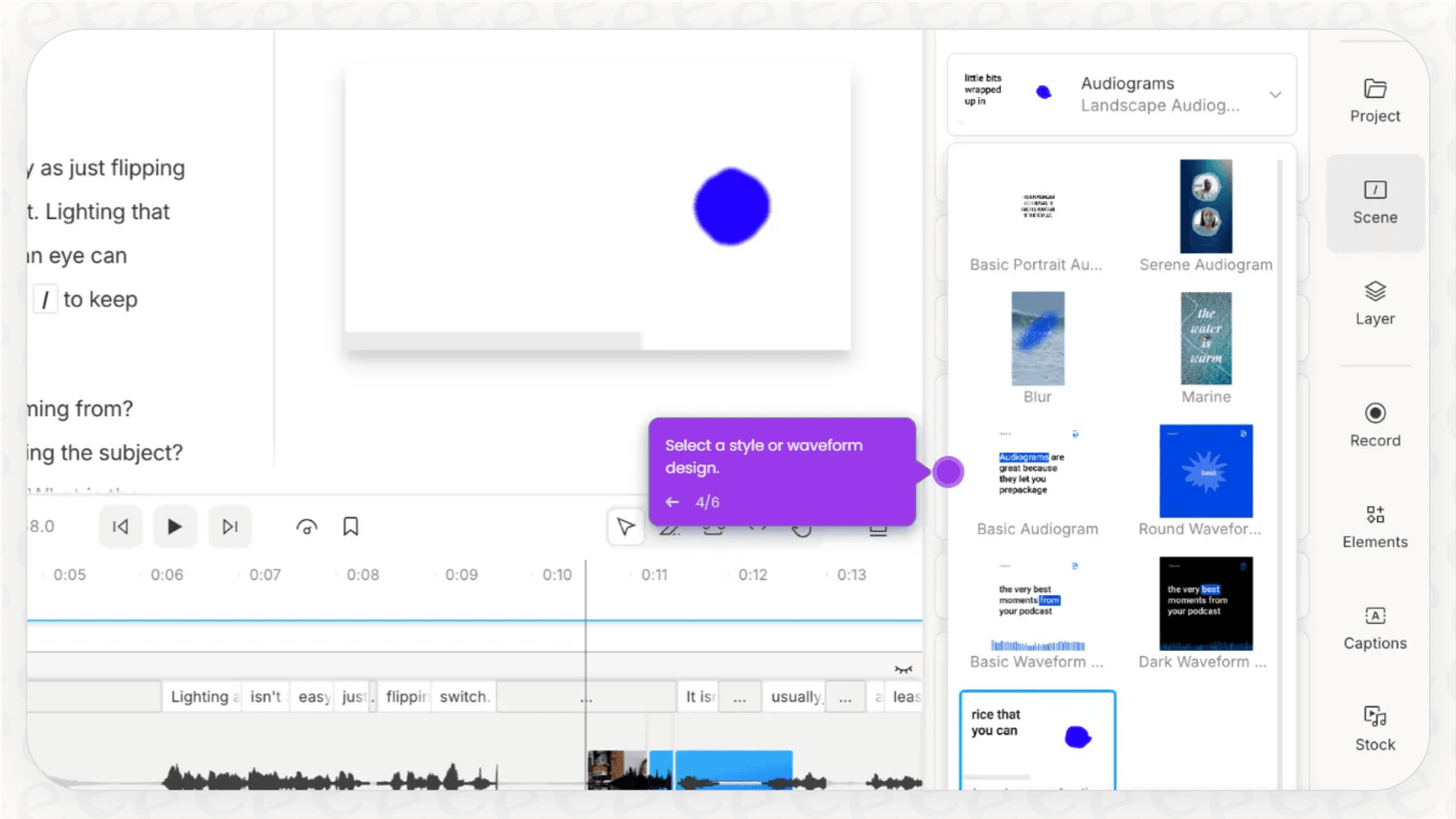The image size is (1456, 819).
Task: Switch to the Layer panel
Action: (x=1374, y=302)
